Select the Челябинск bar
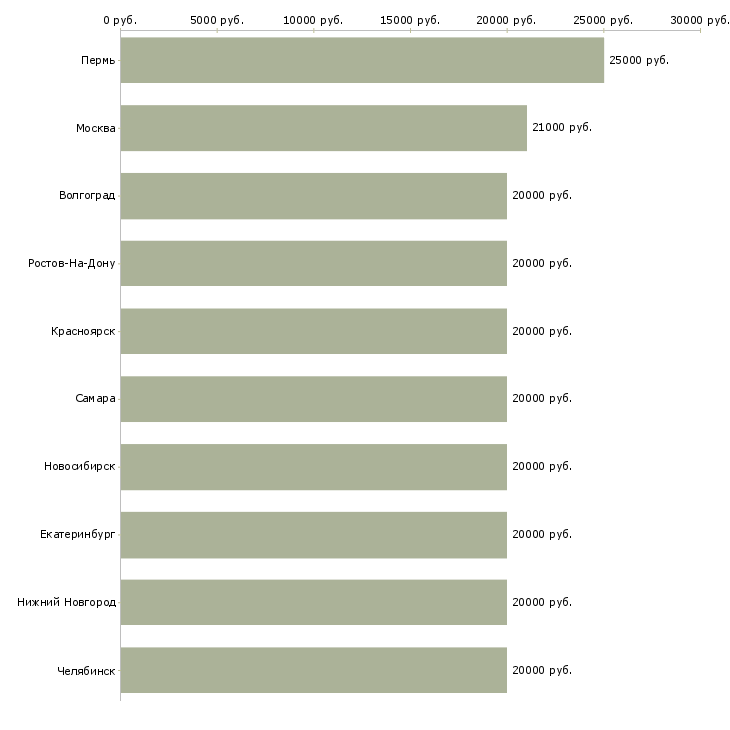Image resolution: width=730 pixels, height=730 pixels. 313,670
